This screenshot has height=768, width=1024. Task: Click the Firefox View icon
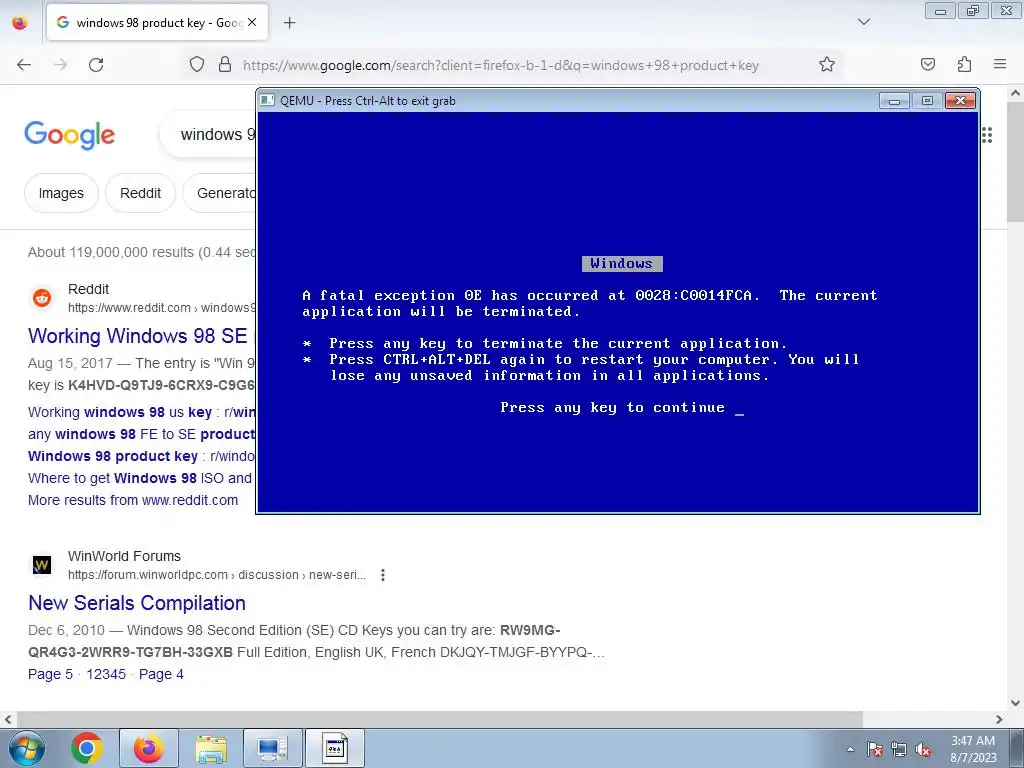coord(20,22)
